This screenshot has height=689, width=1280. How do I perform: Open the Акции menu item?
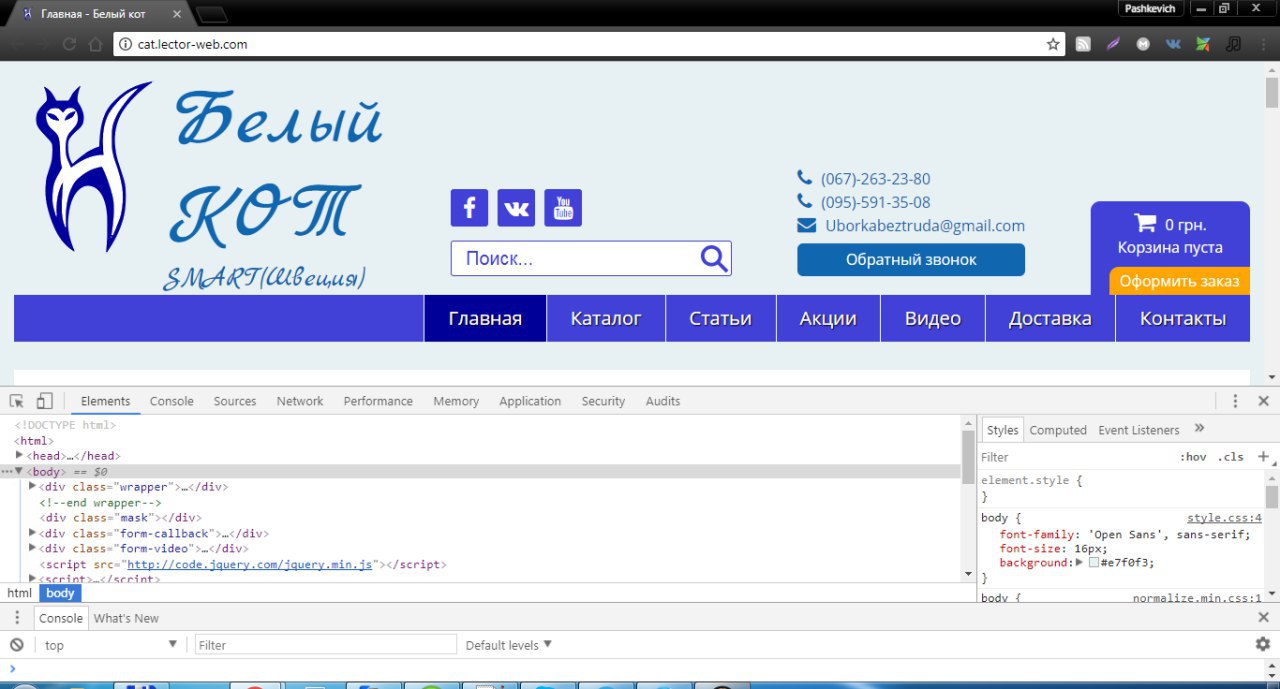pos(828,318)
